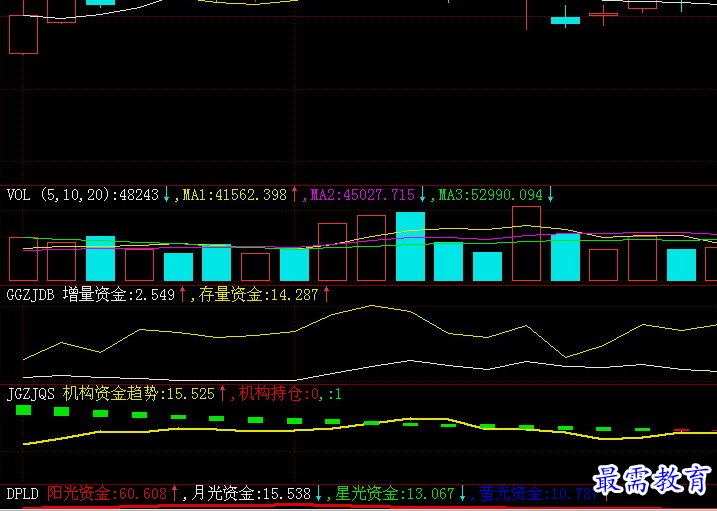Image resolution: width=717 pixels, height=511 pixels.
Task: Click the red up arrow after MA1 value
Action: tap(295, 194)
